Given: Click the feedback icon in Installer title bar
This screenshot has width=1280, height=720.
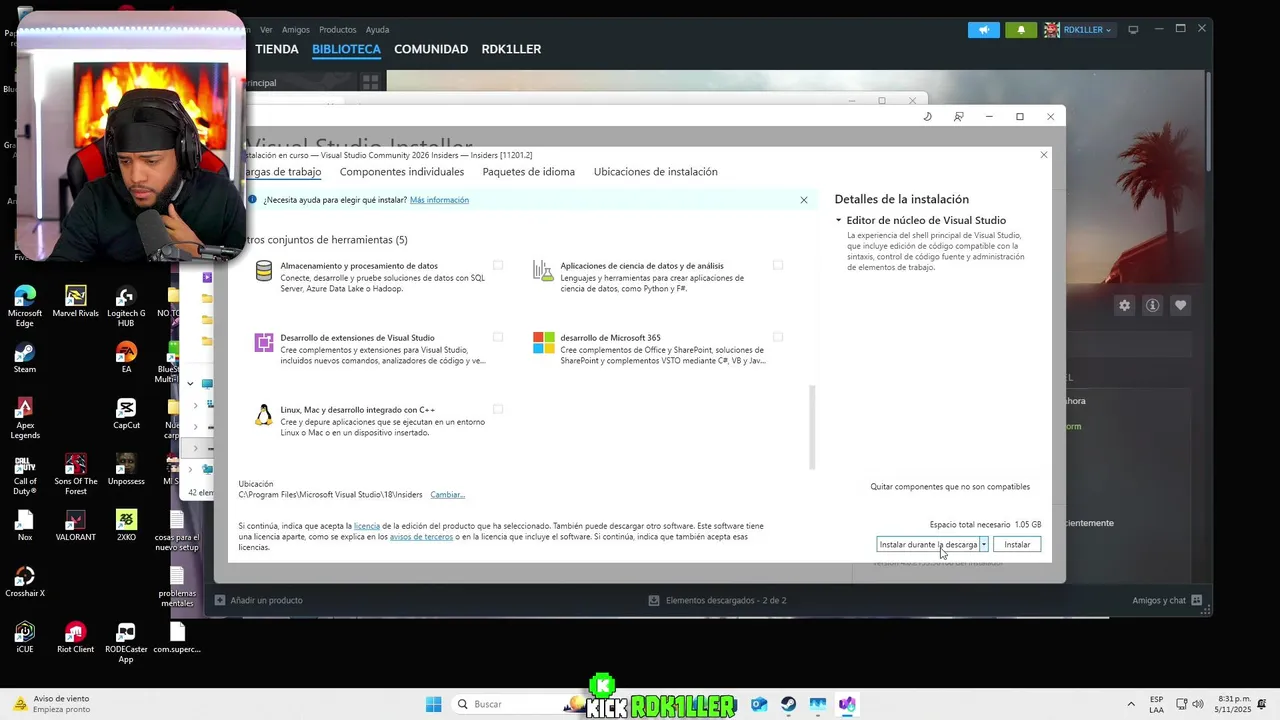Looking at the screenshot, I should [x=958, y=117].
